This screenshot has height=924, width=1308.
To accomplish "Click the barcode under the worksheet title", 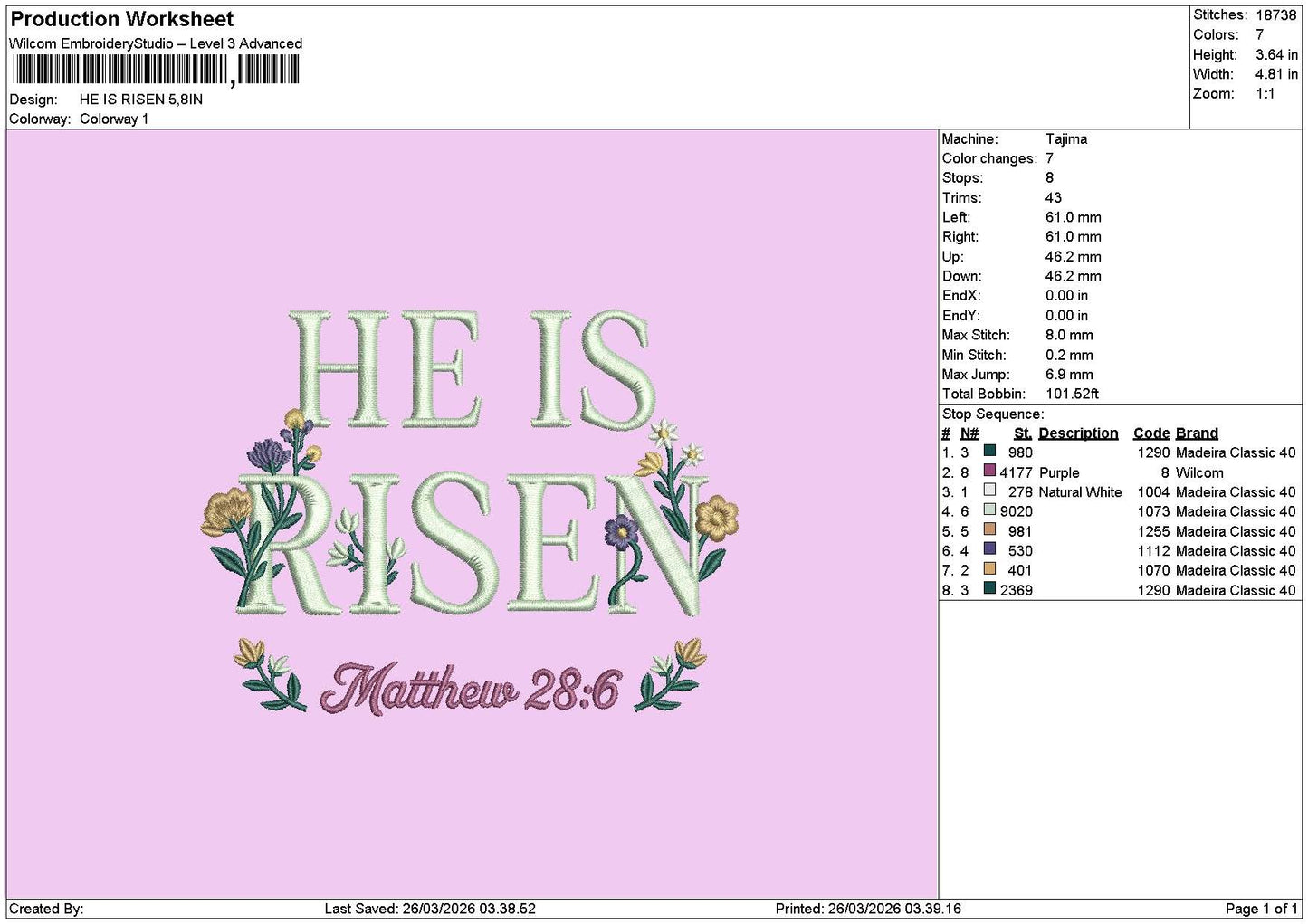I will (156, 70).
